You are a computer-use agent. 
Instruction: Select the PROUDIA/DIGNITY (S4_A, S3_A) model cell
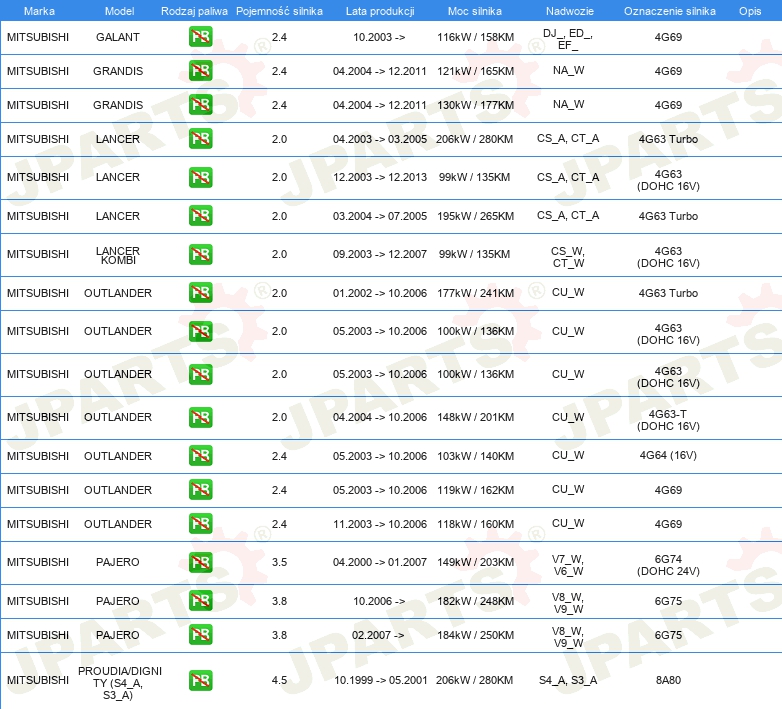coord(120,683)
